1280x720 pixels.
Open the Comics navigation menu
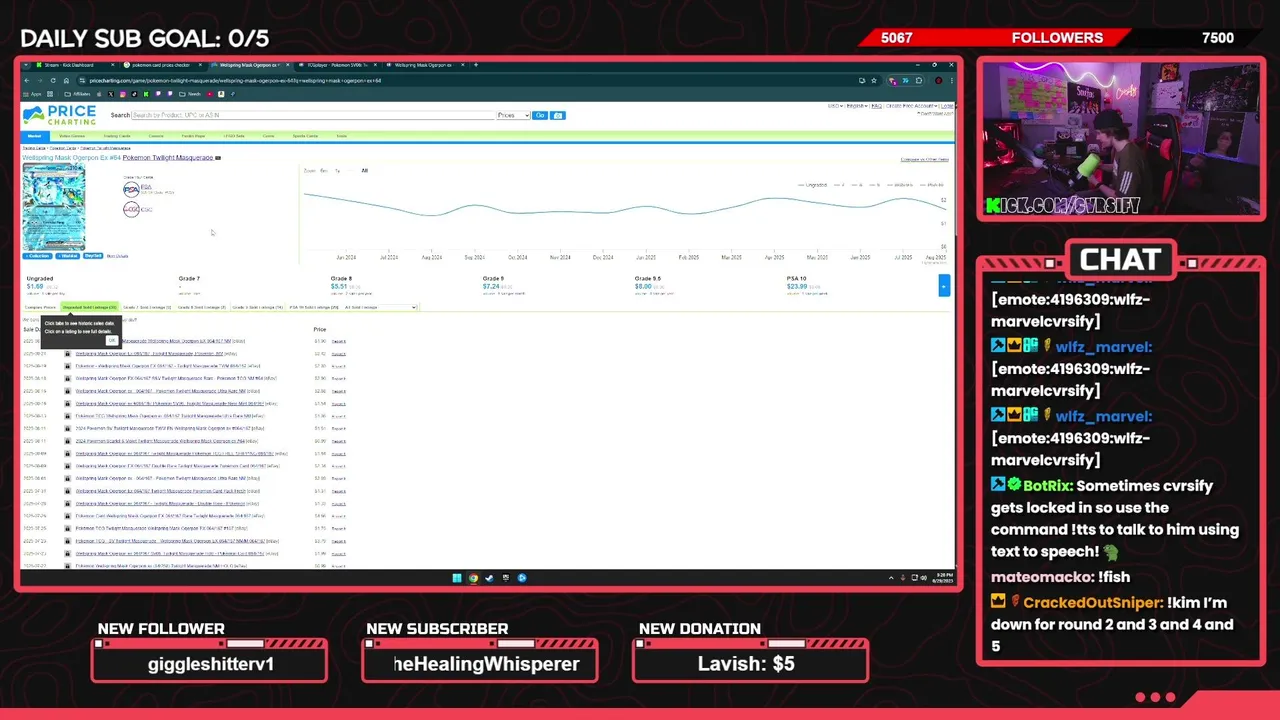[x=156, y=136]
